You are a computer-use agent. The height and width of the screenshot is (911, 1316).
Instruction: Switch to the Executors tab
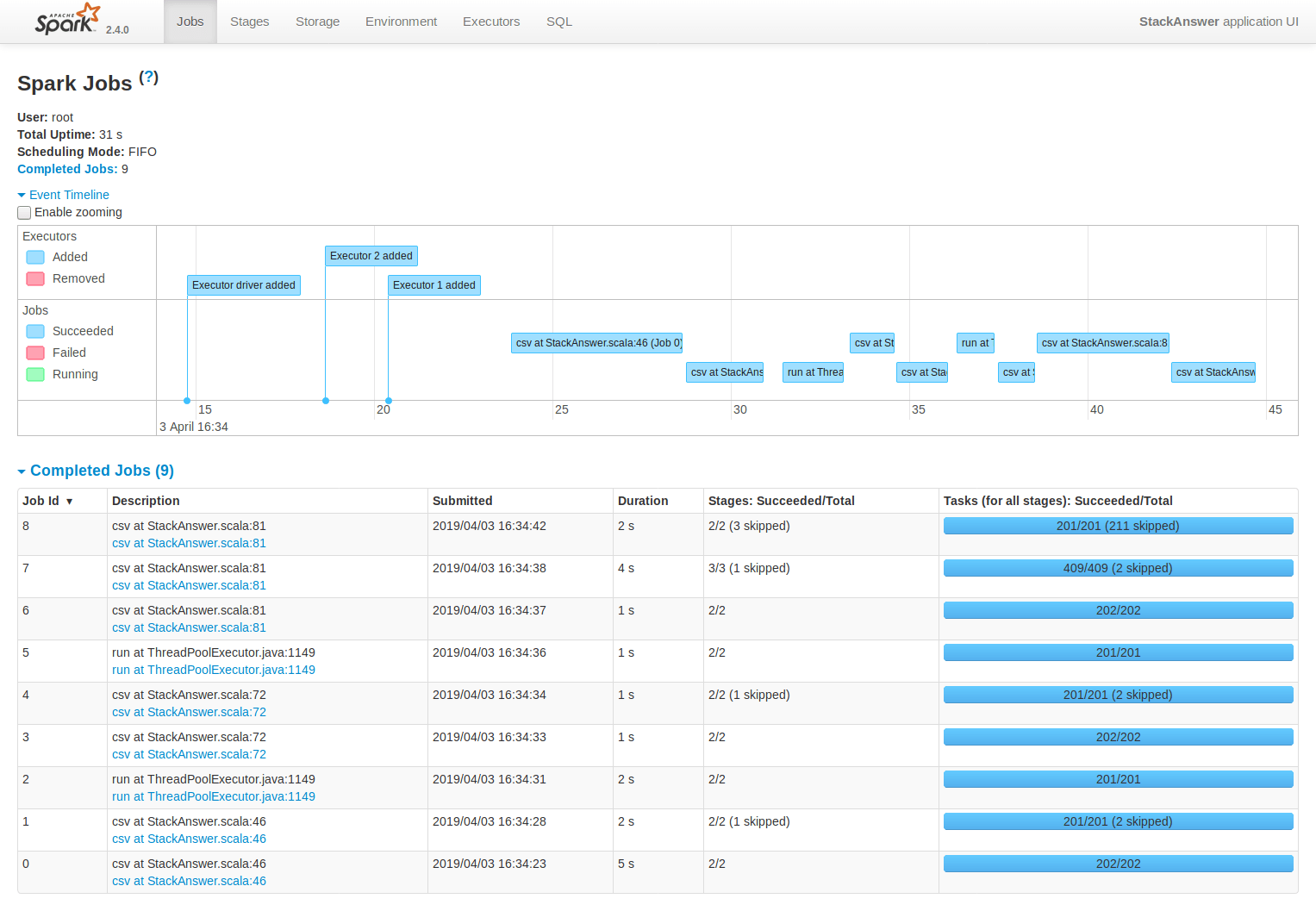(490, 22)
